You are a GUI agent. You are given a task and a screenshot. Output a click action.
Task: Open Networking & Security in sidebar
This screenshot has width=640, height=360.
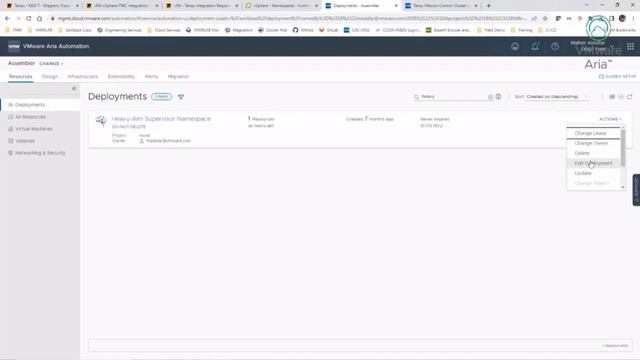pyautogui.click(x=40, y=153)
